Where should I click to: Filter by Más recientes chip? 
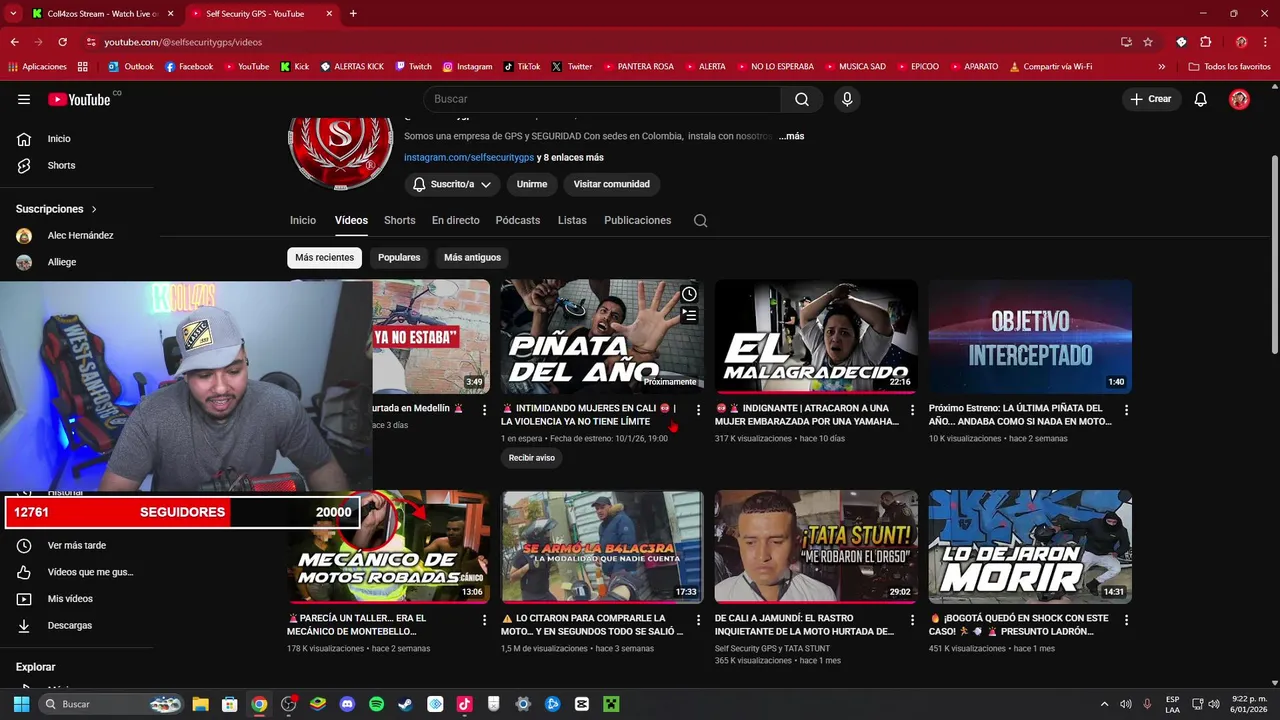(324, 257)
